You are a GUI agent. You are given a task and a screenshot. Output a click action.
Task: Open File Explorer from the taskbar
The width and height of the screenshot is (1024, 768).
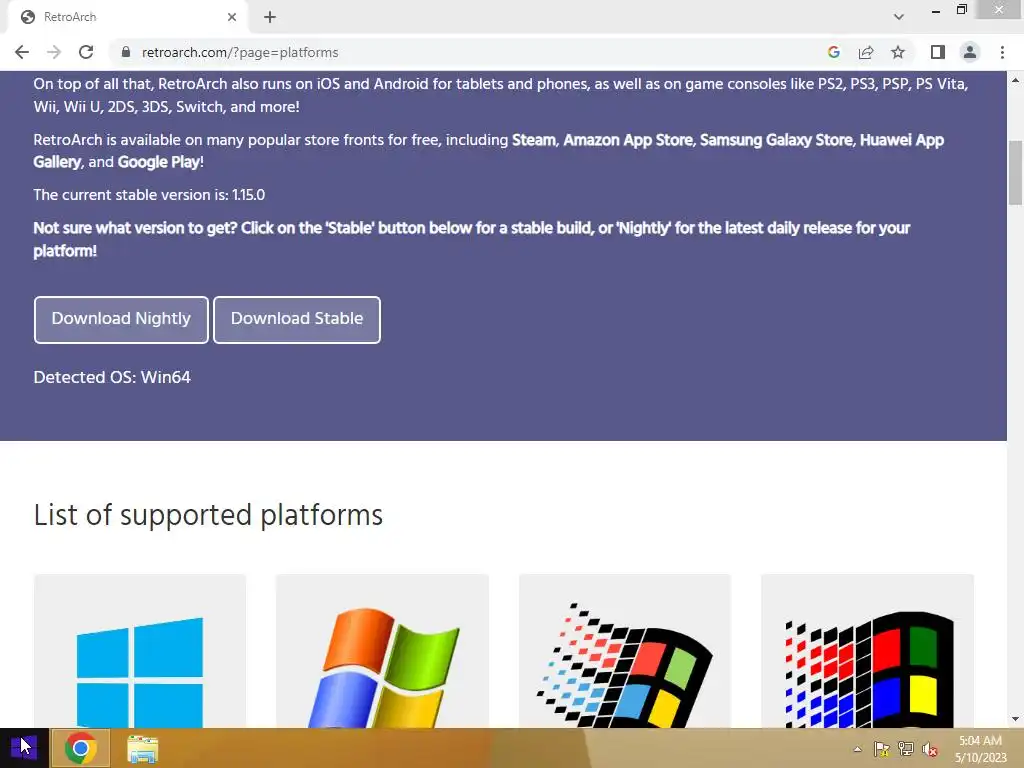click(142, 748)
